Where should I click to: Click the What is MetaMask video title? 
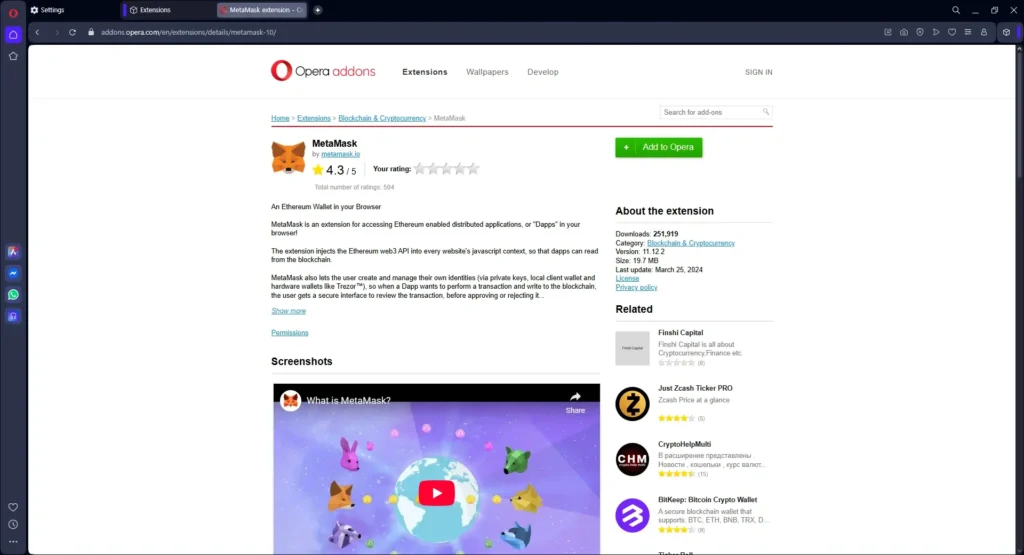[x=349, y=400]
